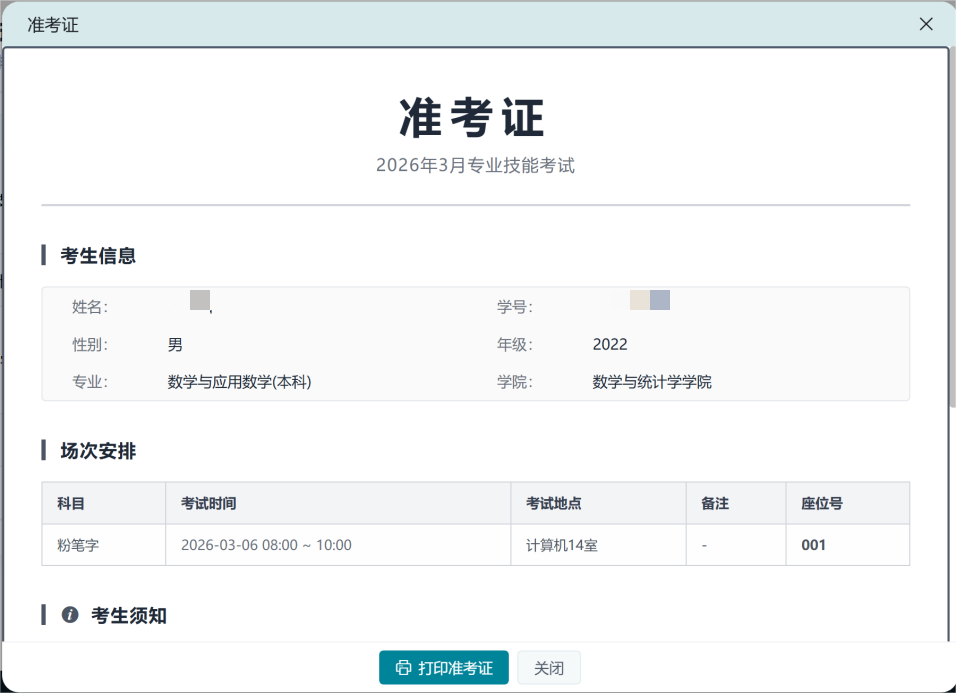Select the 准考证 large title heading
Viewport: 956px width, 693px height.
(x=471, y=118)
